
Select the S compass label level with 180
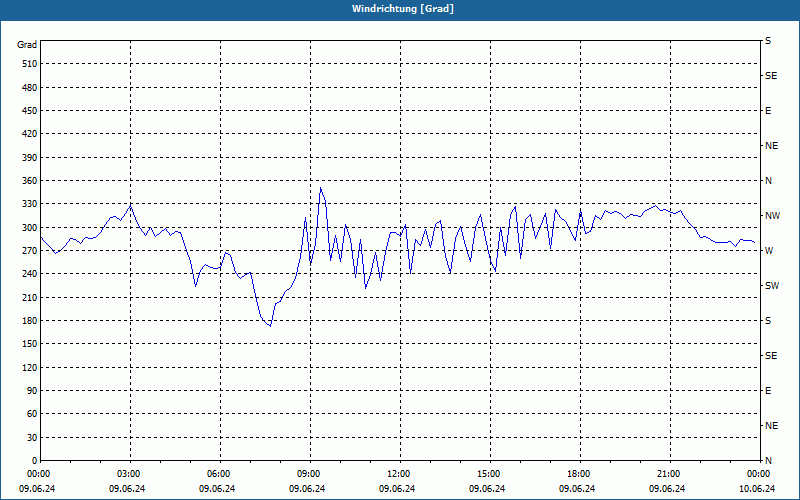(x=768, y=321)
